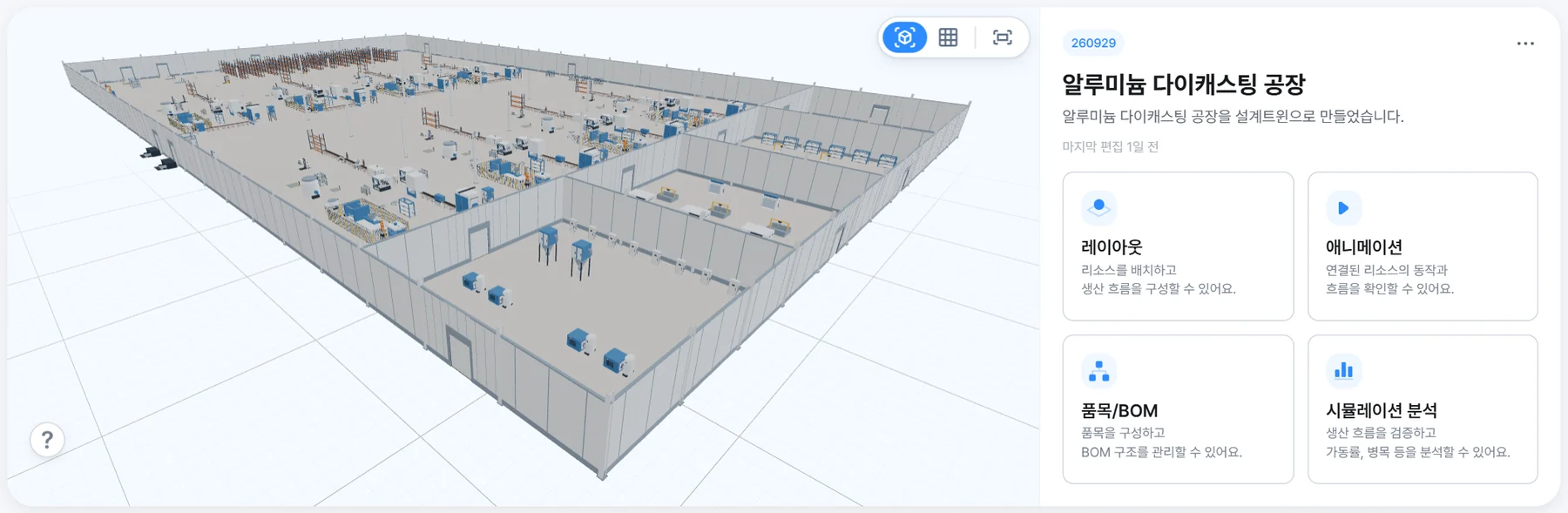The width and height of the screenshot is (1568, 513).
Task: Open the 시뮬레이션 분석 card
Action: (x=1423, y=409)
